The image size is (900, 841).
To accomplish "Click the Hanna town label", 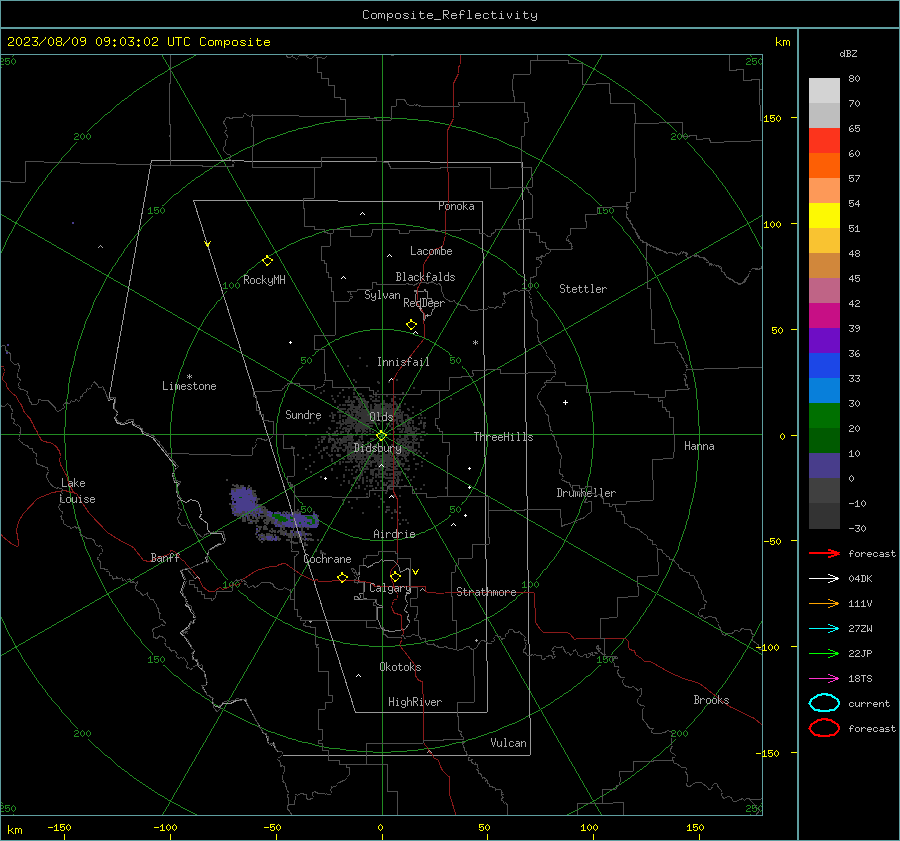I will point(699,446).
